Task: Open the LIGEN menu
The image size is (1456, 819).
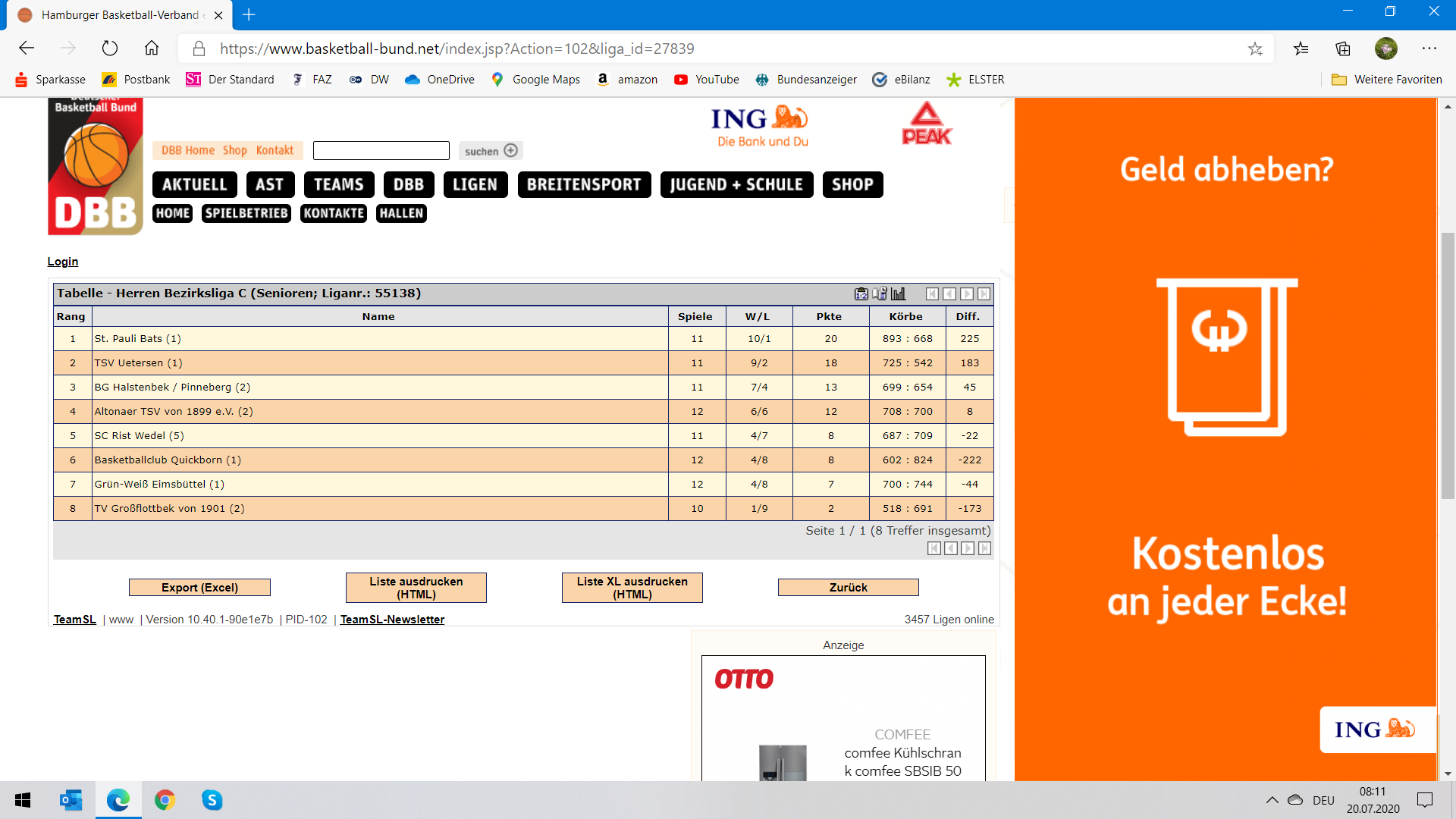Action: coord(475,184)
